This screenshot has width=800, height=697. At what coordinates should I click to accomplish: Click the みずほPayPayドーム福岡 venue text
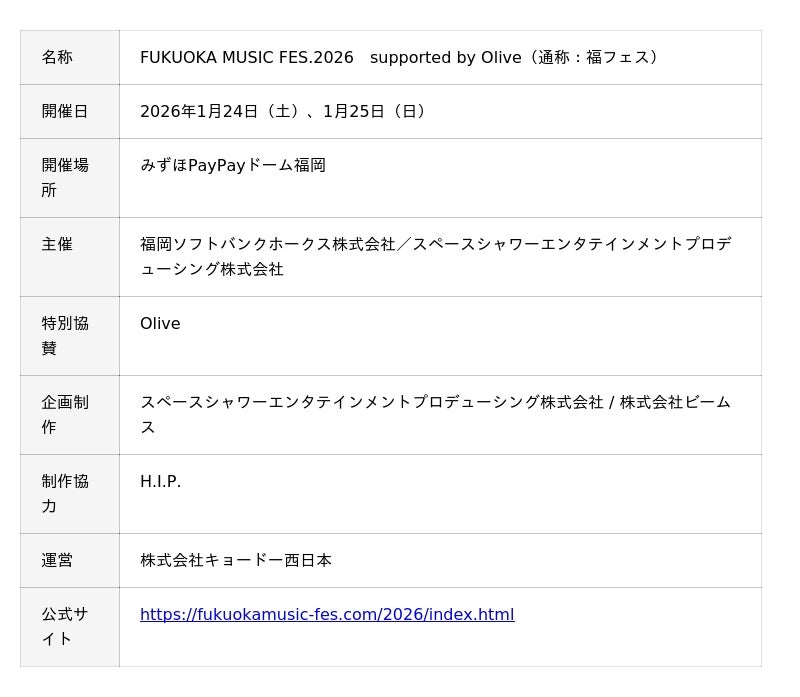pyautogui.click(x=233, y=166)
